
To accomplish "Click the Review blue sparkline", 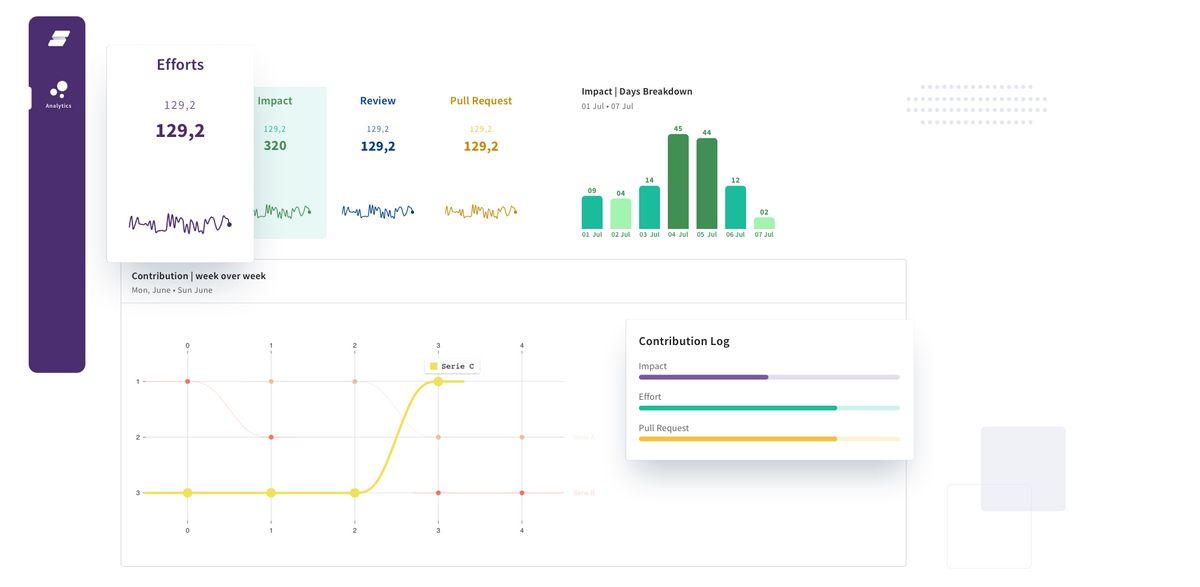I will pyautogui.click(x=378, y=211).
